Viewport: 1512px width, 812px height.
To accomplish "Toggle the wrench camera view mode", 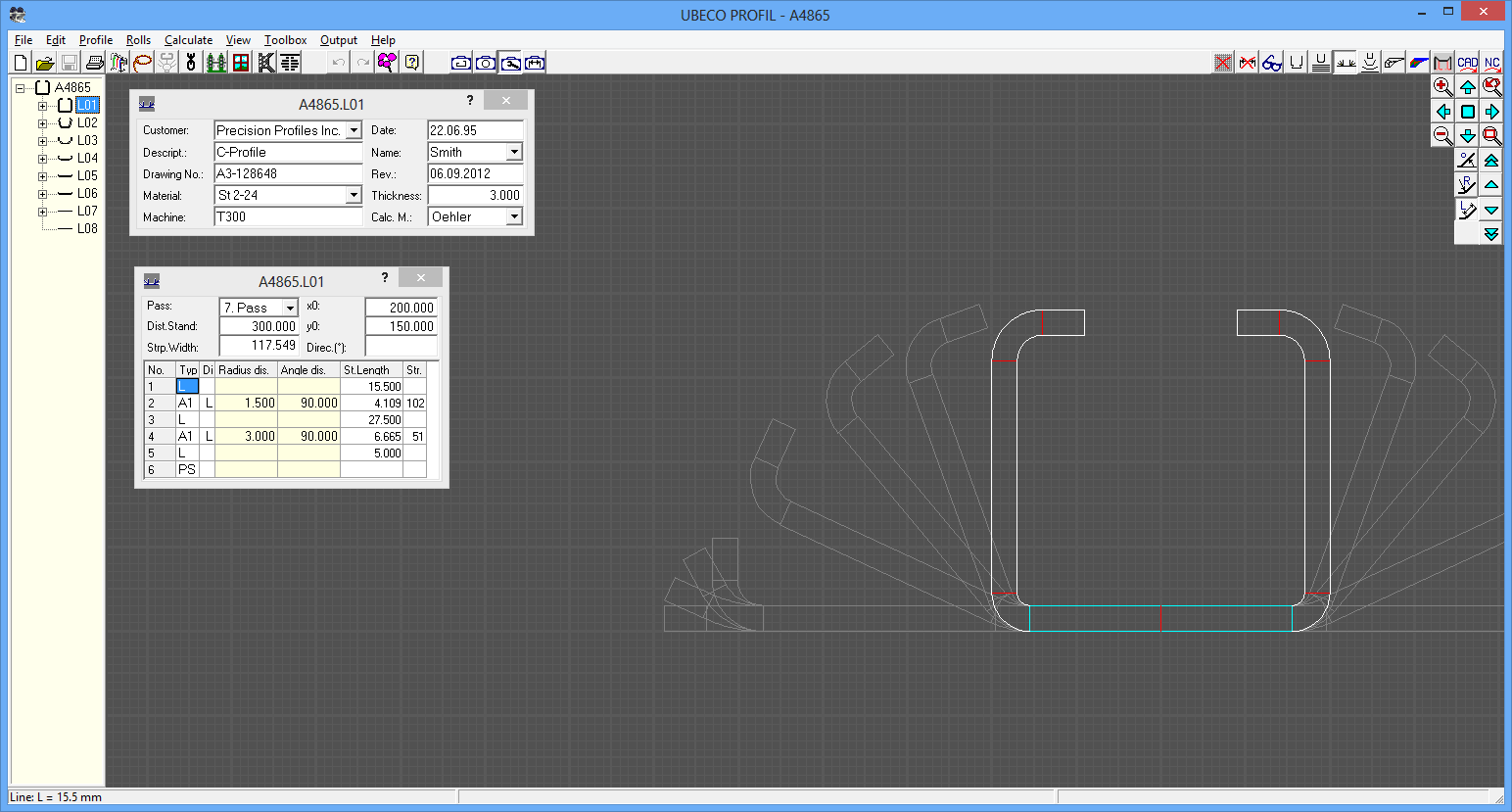I will (510, 62).
